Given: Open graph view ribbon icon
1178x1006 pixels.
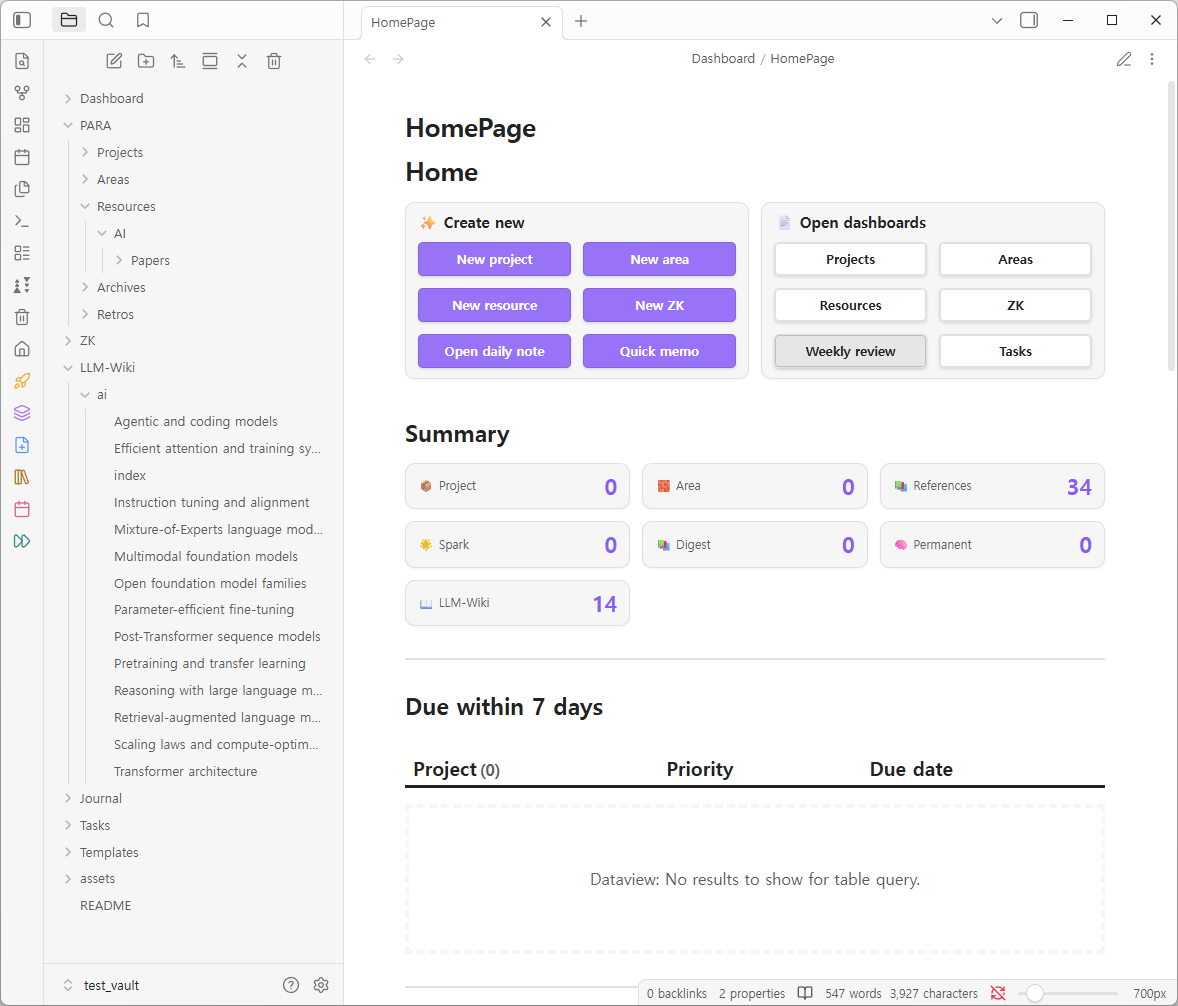Looking at the screenshot, I should (x=22, y=93).
